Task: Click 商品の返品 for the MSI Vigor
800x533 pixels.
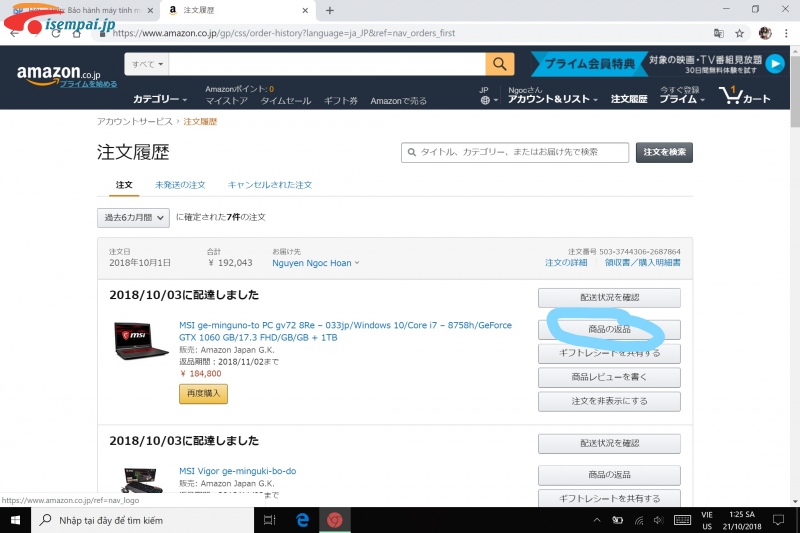Action: pos(609,475)
